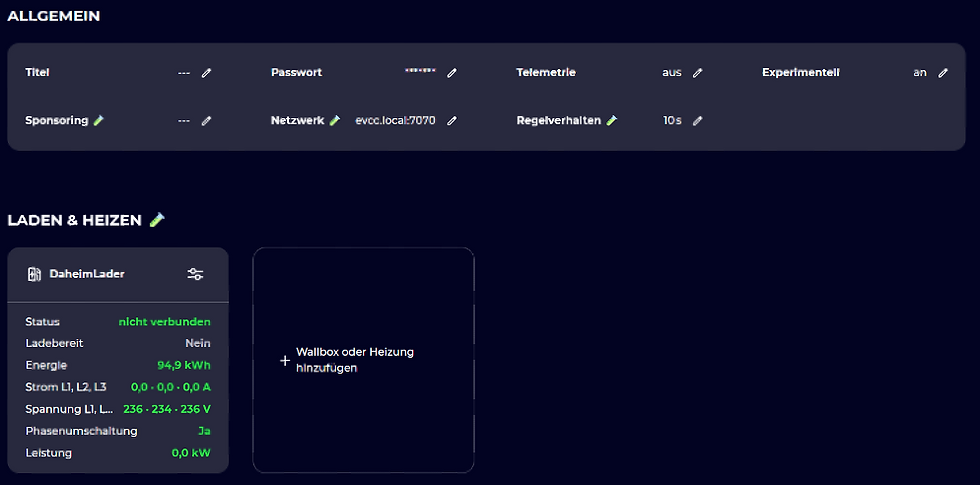Screen dimensions: 980x485
Task: Click the Netzwerk label
Action: pos(298,121)
